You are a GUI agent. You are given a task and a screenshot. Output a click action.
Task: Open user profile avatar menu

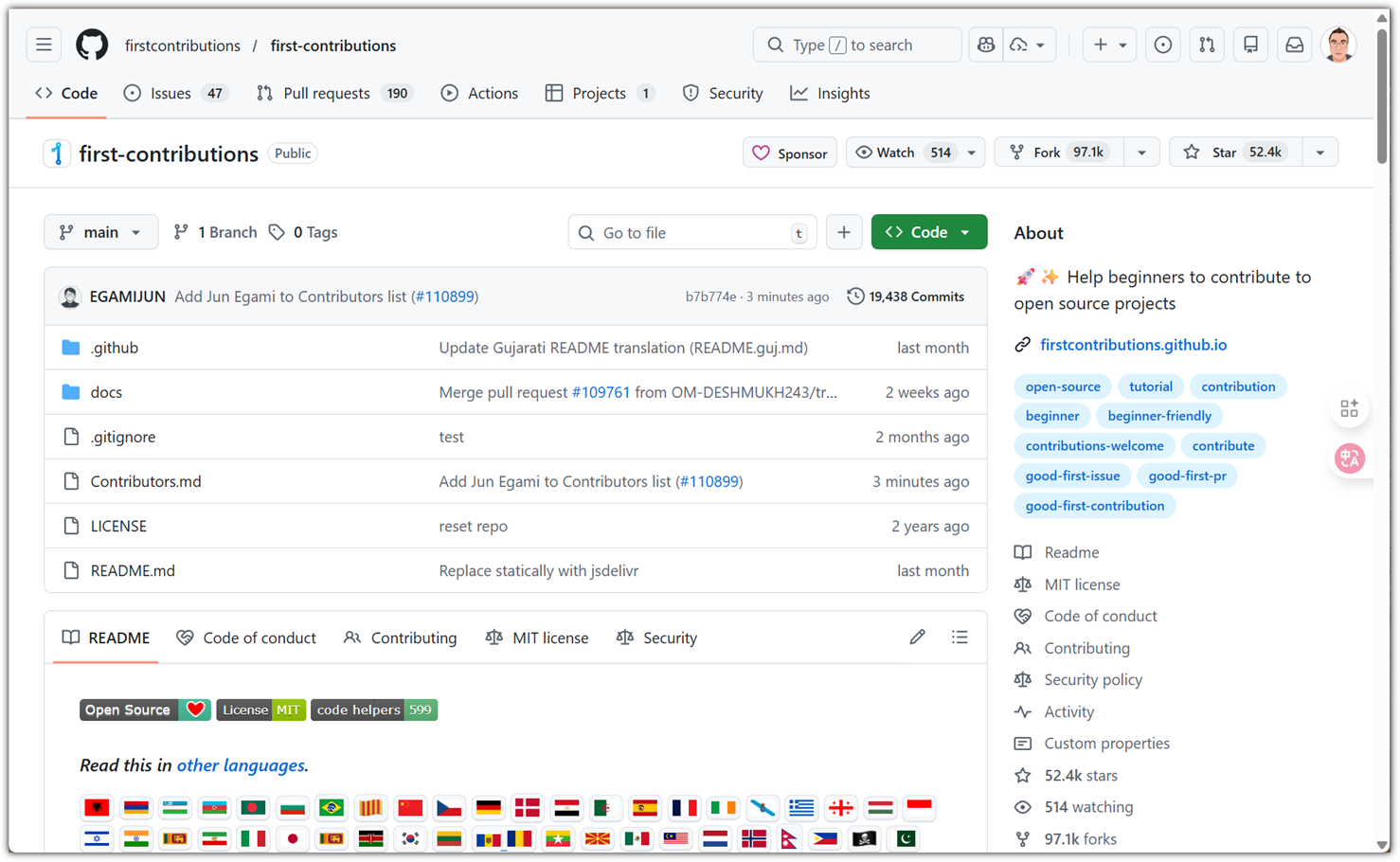[x=1338, y=45]
